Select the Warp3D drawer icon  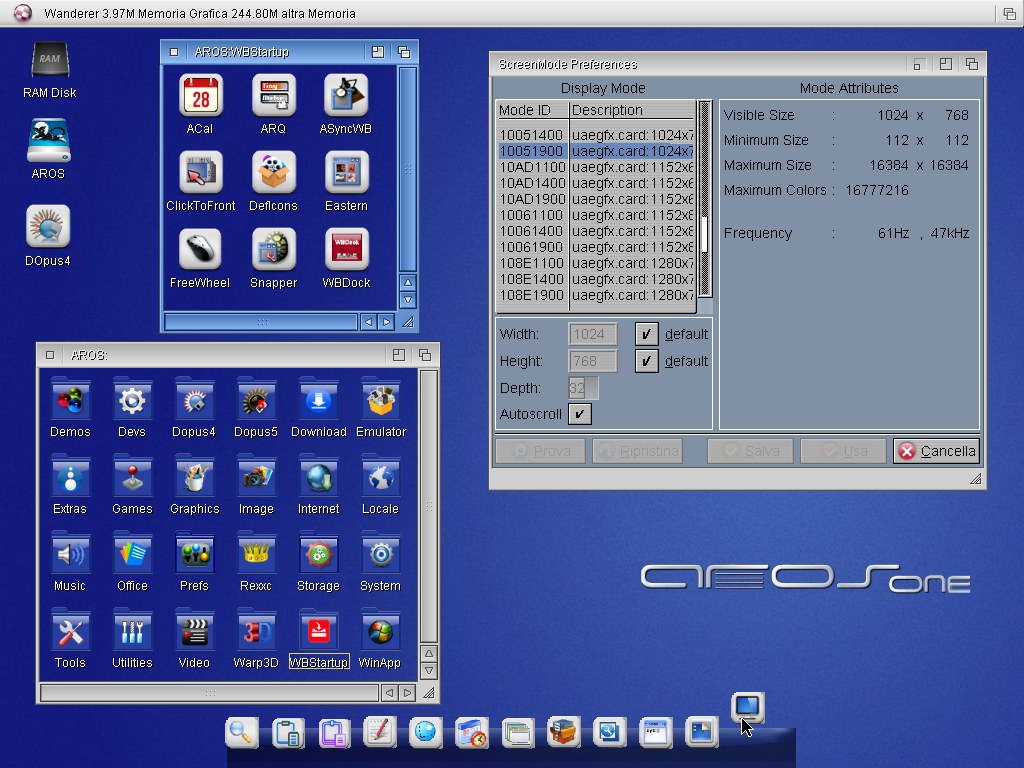coord(256,630)
